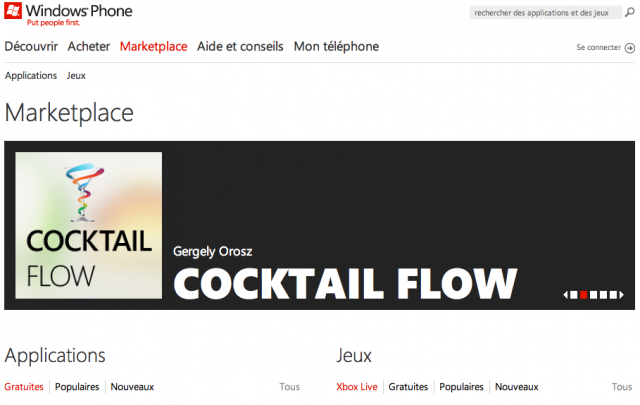Image resolution: width=640 pixels, height=405 pixels.
Task: Click Tous link in Jeux section
Action: pos(622,387)
